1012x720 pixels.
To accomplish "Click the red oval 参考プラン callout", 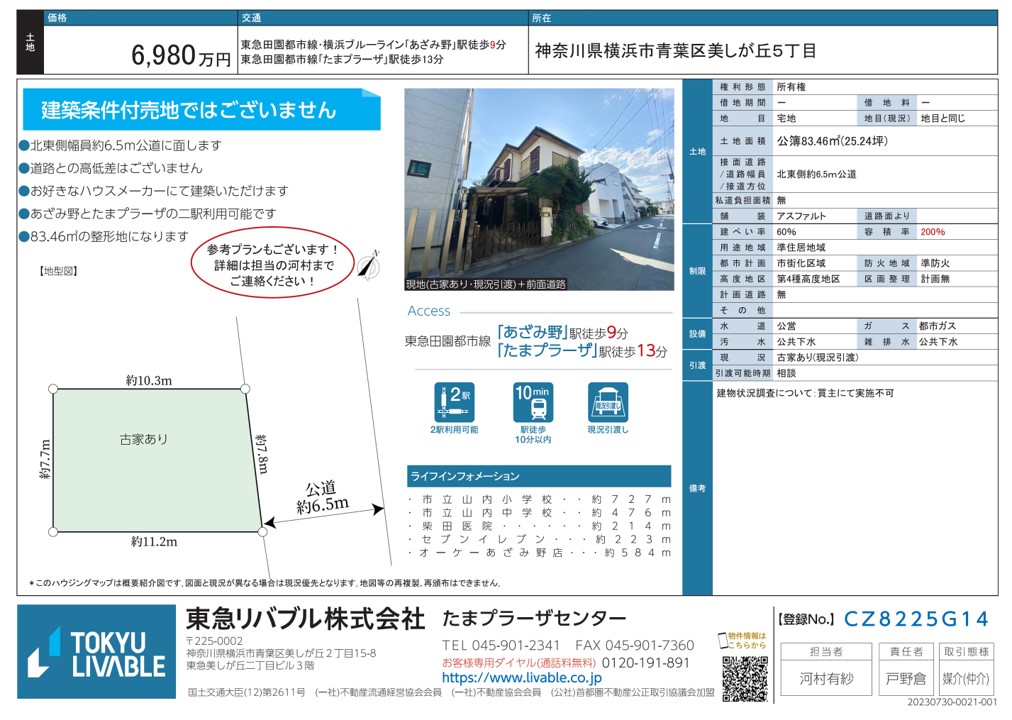I will pos(273,265).
